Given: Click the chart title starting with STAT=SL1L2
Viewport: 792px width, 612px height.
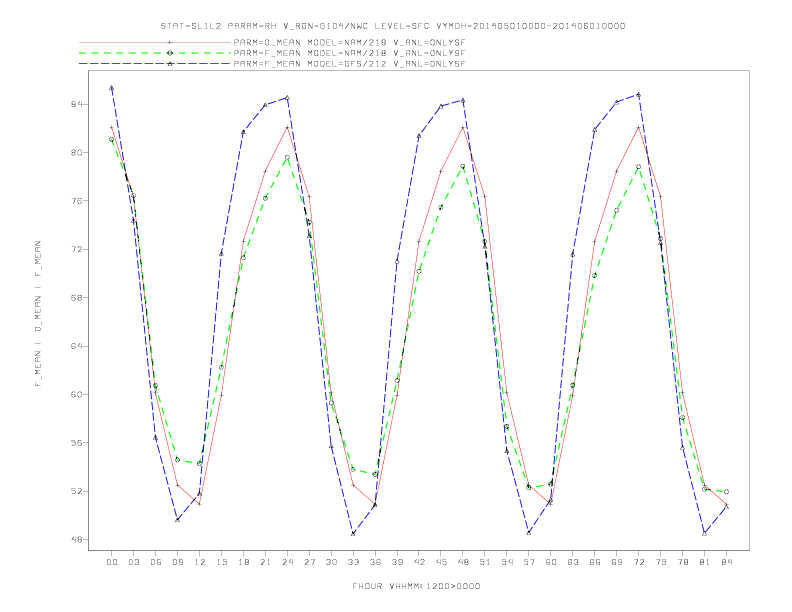Looking at the screenshot, I should click(392, 26).
